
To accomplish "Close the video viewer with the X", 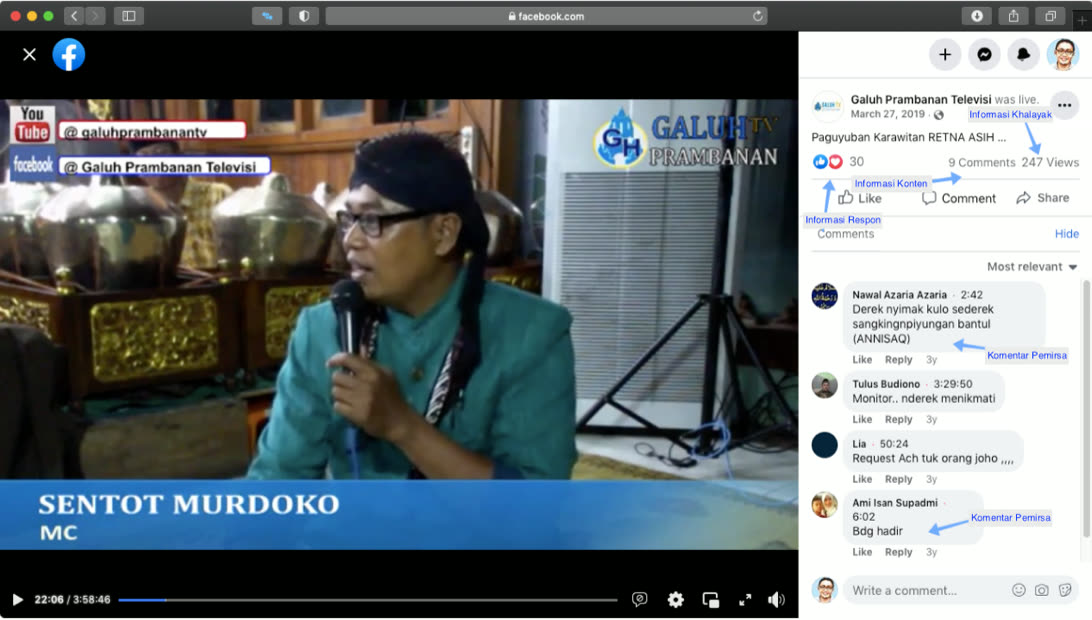I will point(29,54).
